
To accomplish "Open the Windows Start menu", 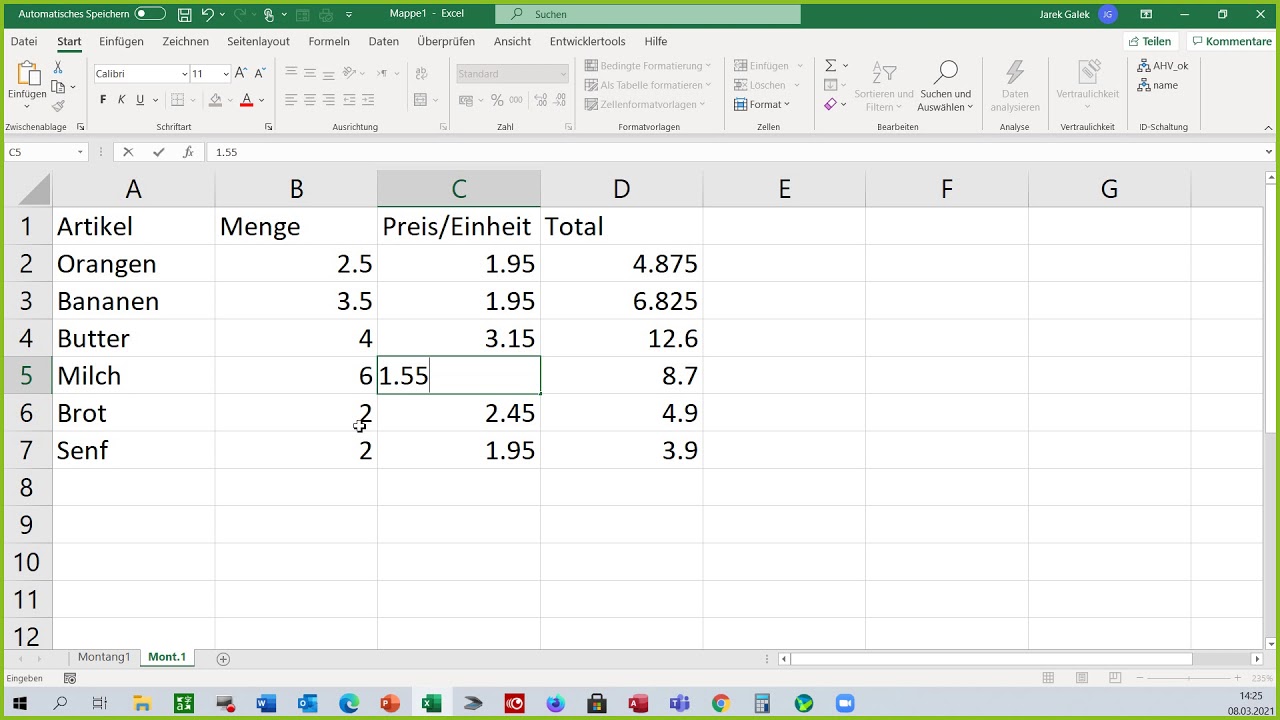I will click(19, 704).
